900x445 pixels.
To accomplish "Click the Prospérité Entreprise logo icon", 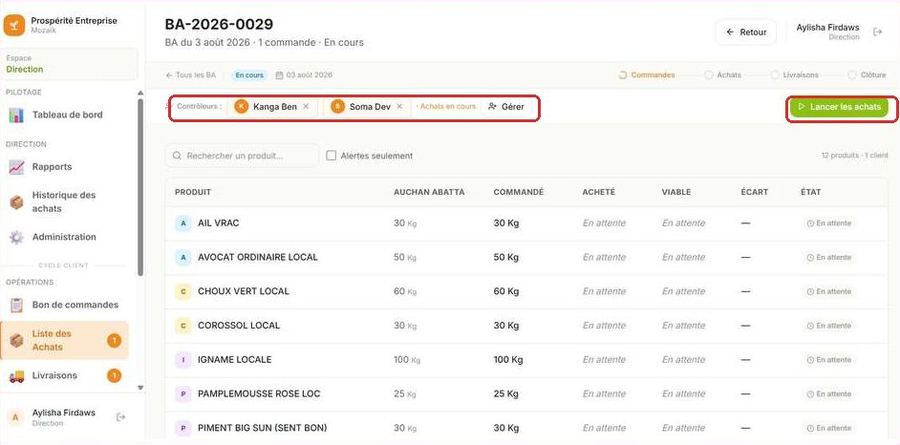I will click(x=14, y=25).
